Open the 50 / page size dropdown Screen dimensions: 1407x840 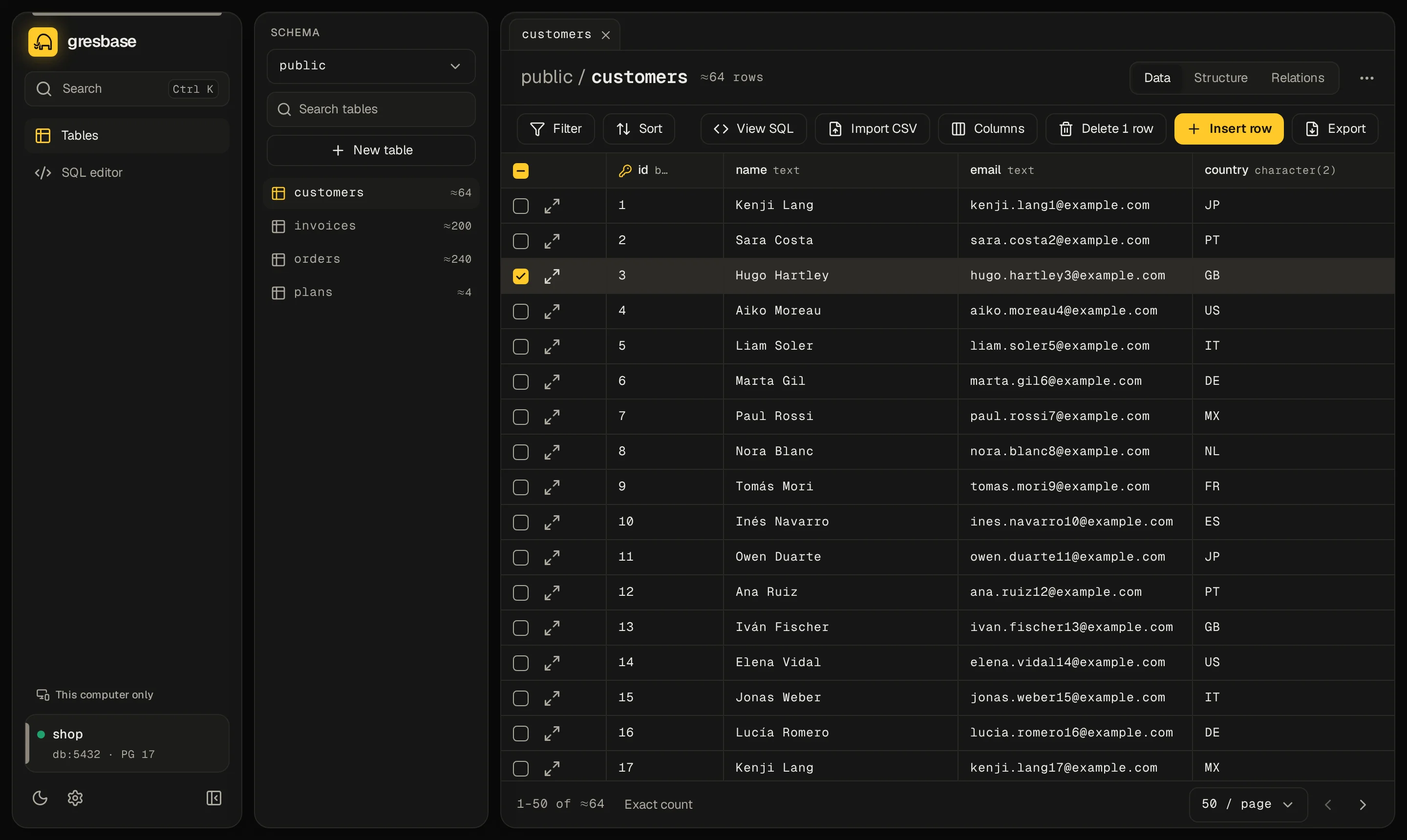pos(1248,804)
